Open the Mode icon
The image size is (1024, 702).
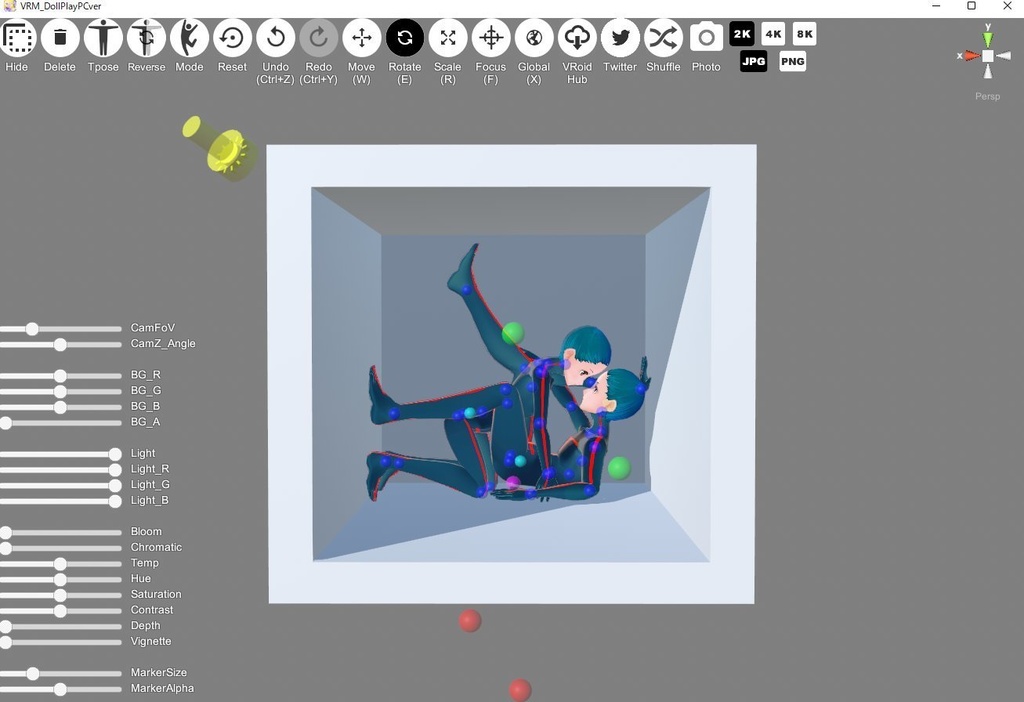coord(189,38)
